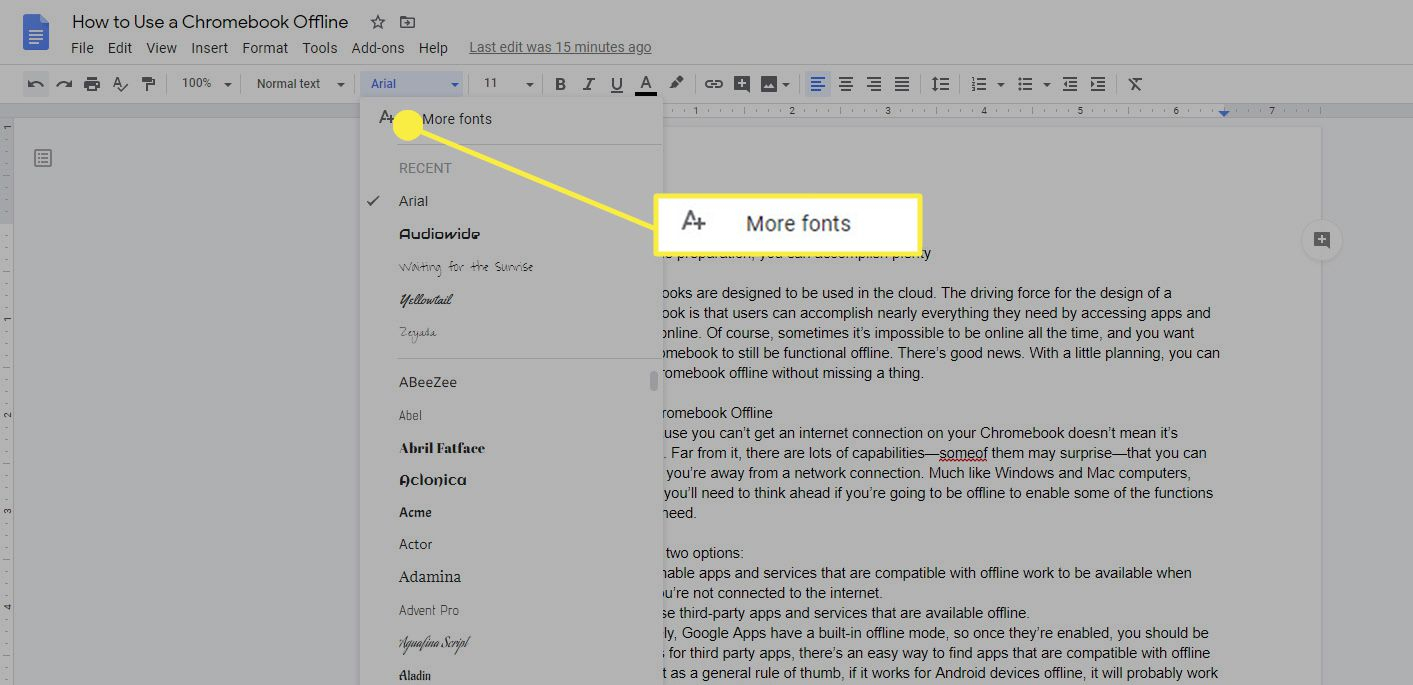Open the 100% zoom dropdown
The width and height of the screenshot is (1413, 685).
click(x=206, y=84)
